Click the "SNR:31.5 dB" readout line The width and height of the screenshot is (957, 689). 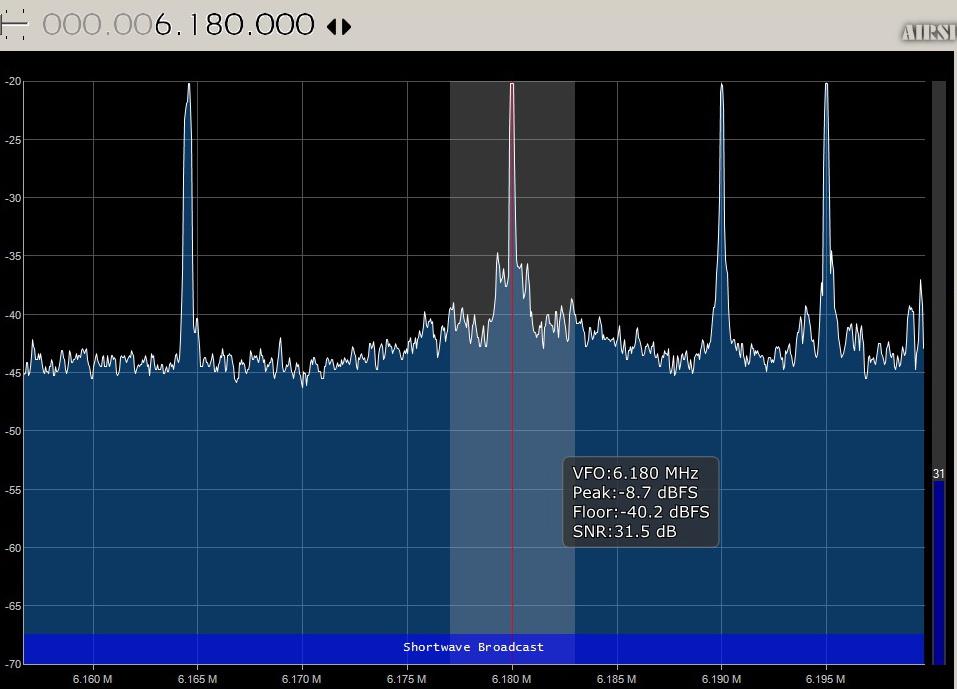624,532
